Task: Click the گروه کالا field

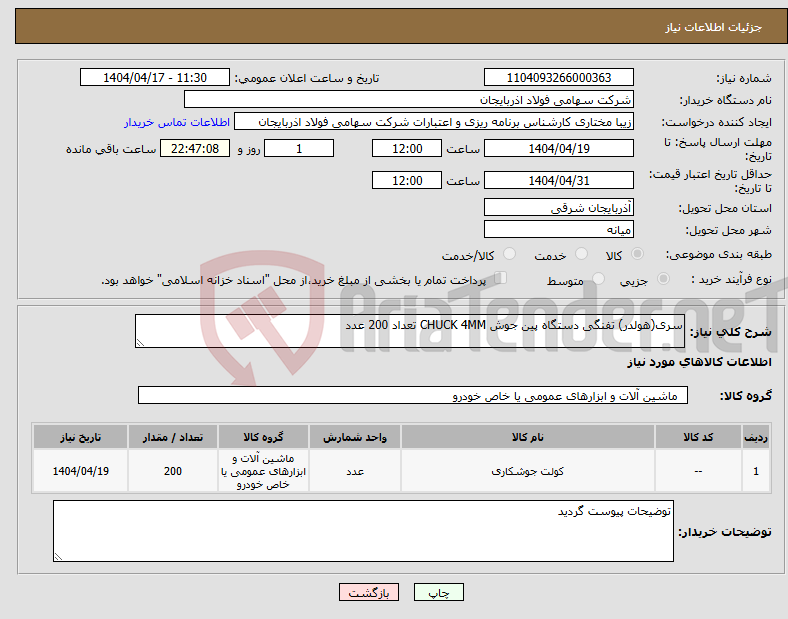Action: tap(413, 395)
